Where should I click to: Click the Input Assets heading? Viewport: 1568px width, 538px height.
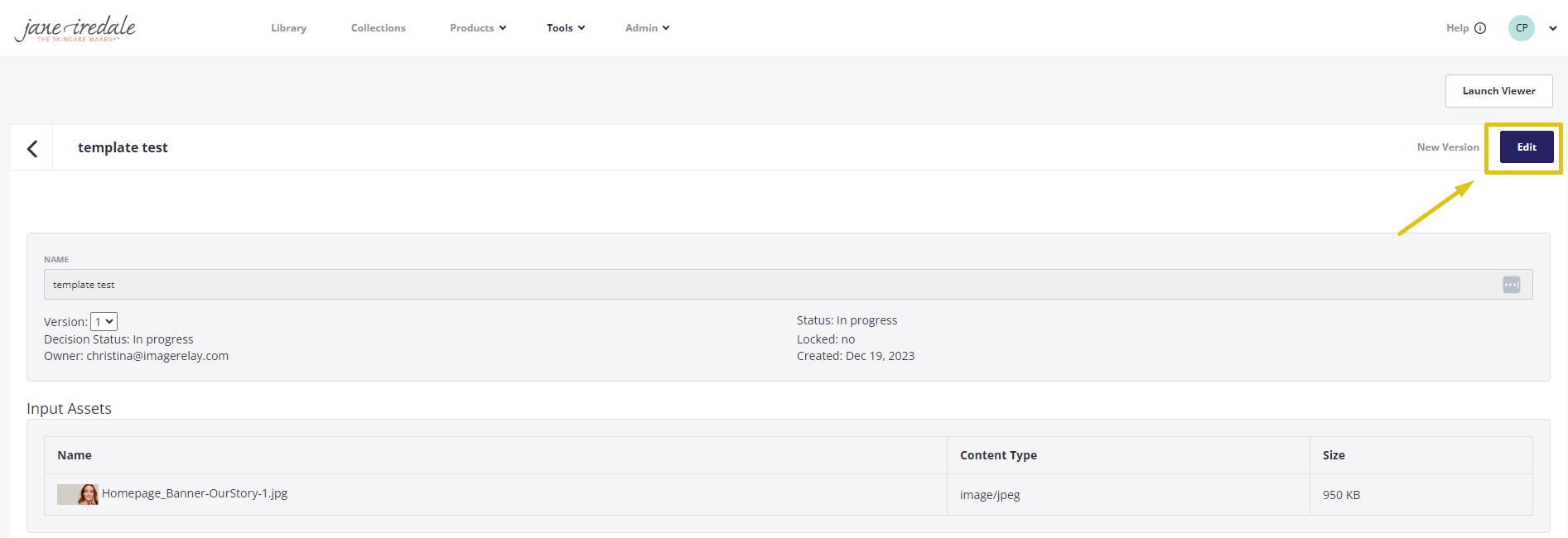pyautogui.click(x=69, y=409)
